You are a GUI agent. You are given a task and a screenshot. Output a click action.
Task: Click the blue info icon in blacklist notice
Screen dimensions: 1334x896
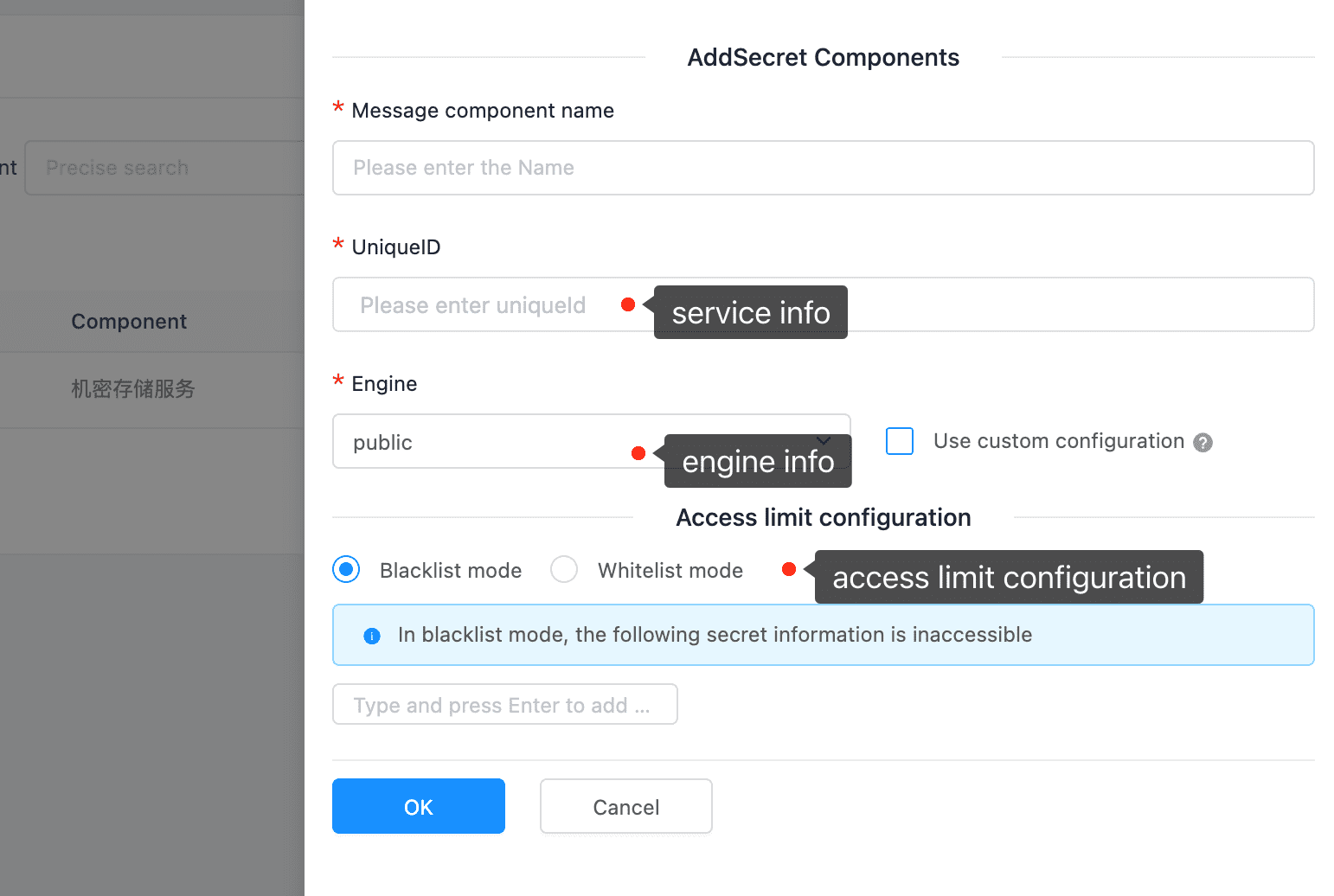coord(372,636)
